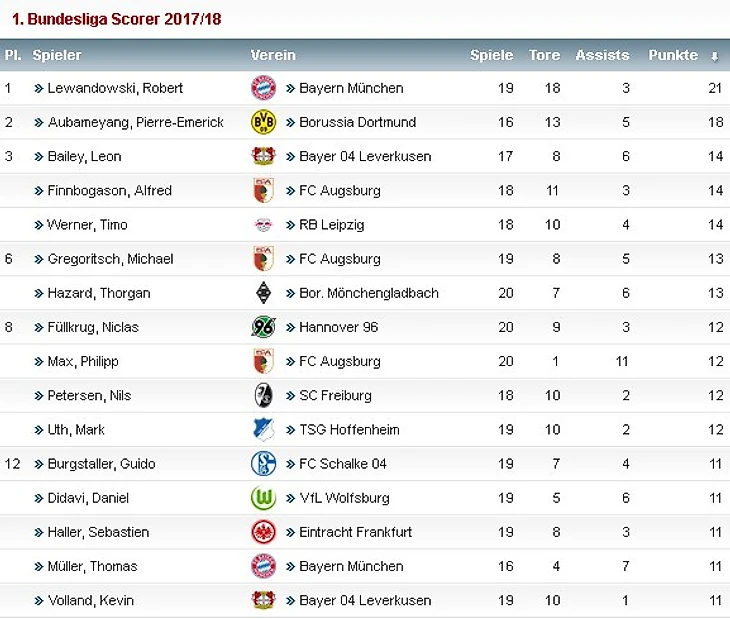Click the Bayern München logo beside Lewandowski
The height and width of the screenshot is (619, 730).
[263, 88]
